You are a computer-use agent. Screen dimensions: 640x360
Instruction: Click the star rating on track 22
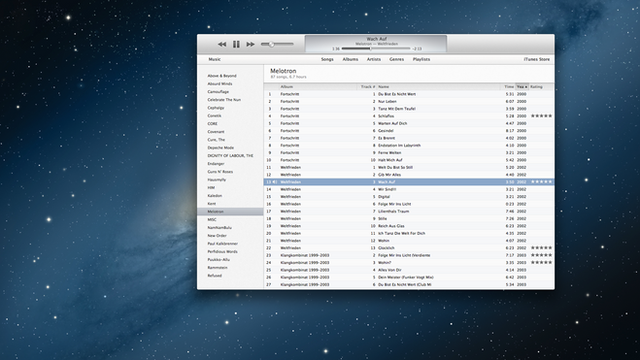coord(541,248)
